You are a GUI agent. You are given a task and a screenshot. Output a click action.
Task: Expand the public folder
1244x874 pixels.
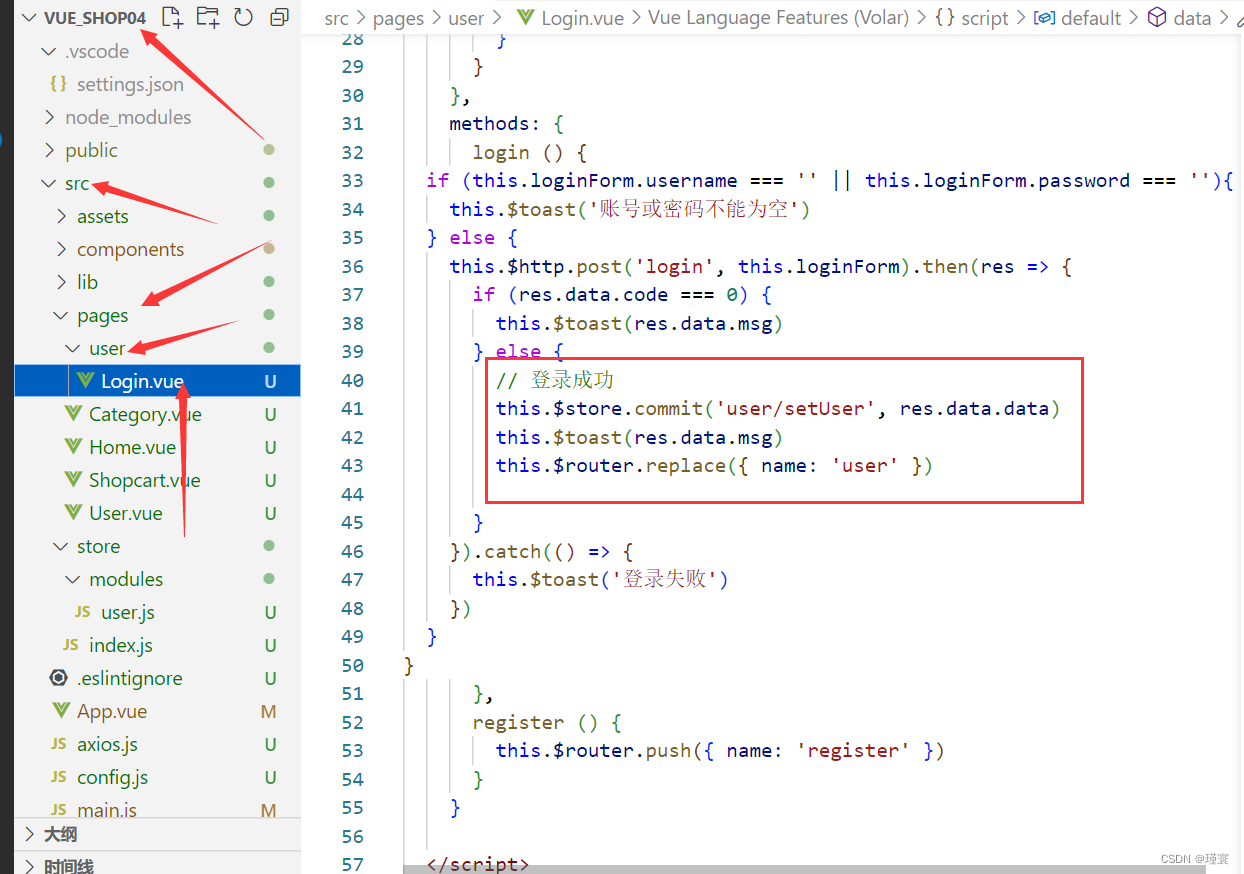49,150
